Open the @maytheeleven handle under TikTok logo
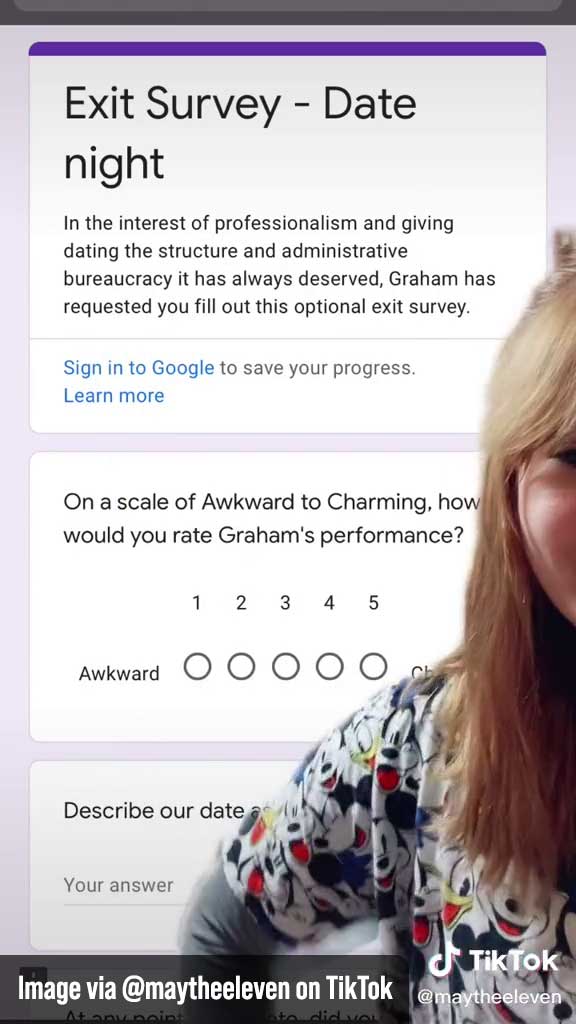 click(x=489, y=997)
